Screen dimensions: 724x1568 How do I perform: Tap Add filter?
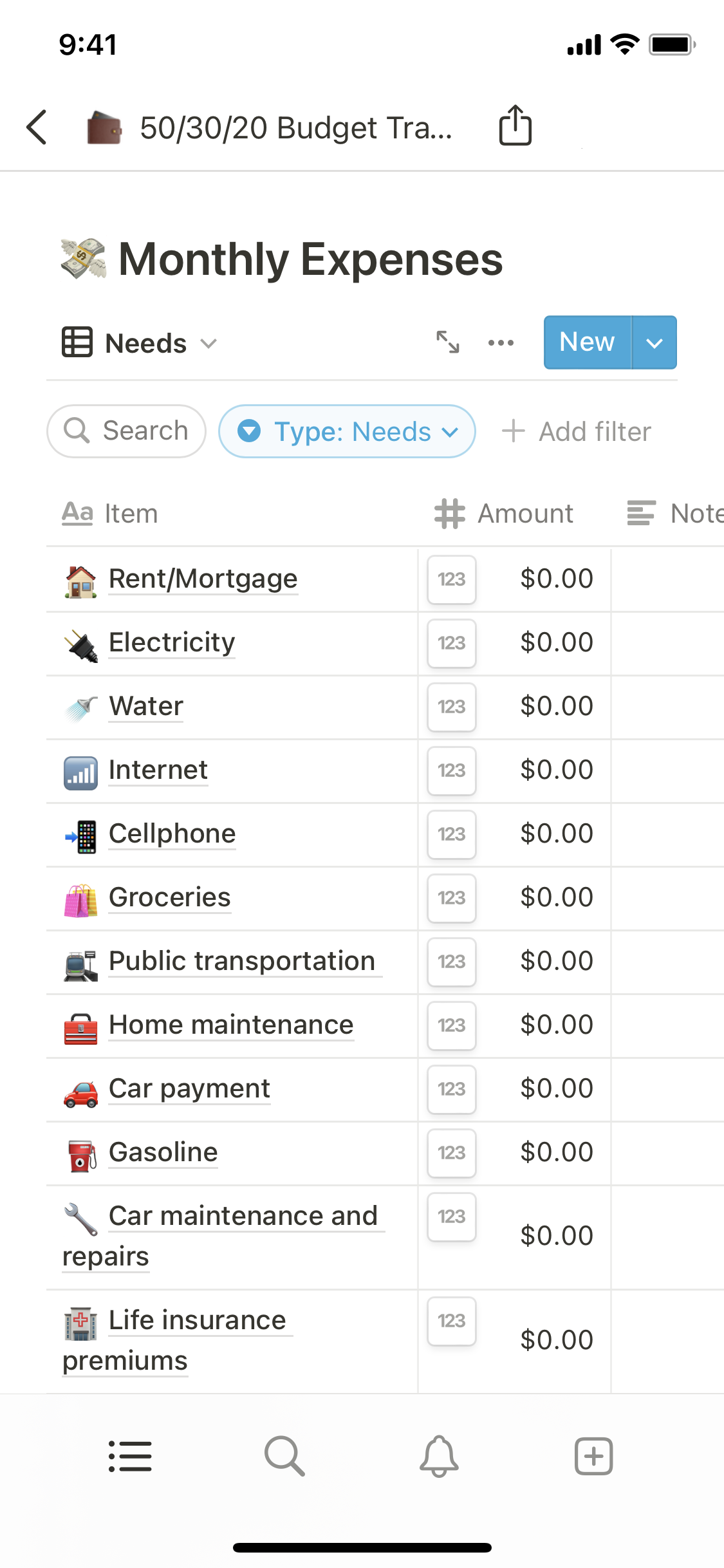[x=577, y=431]
